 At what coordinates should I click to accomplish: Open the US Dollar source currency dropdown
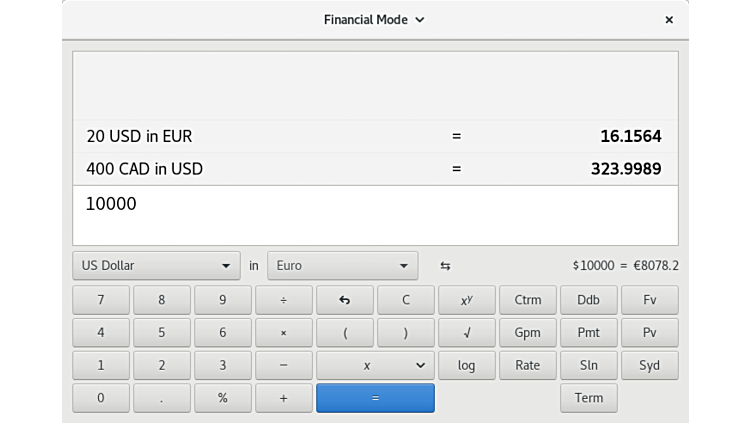point(156,266)
